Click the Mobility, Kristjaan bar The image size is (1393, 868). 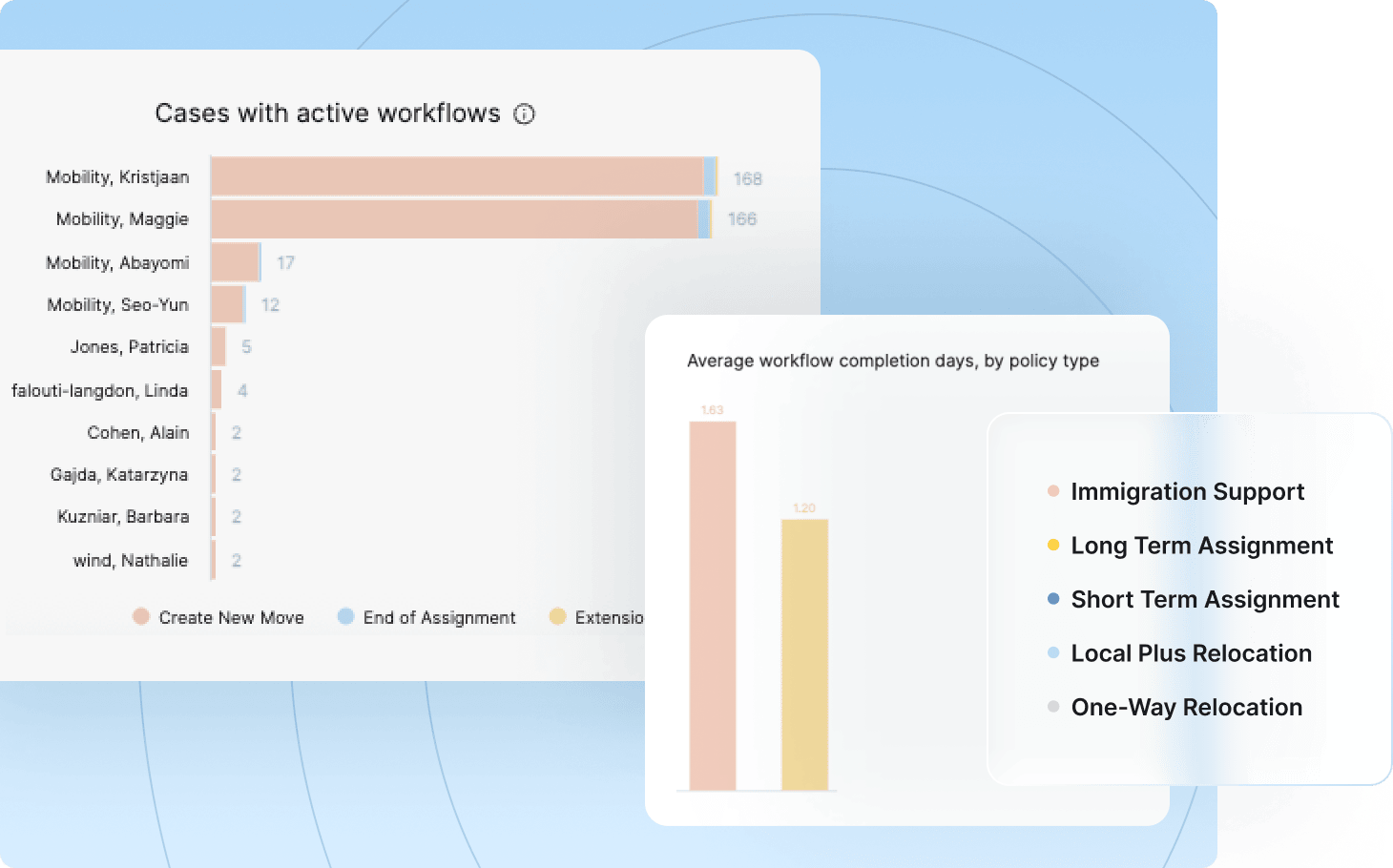[x=456, y=177]
